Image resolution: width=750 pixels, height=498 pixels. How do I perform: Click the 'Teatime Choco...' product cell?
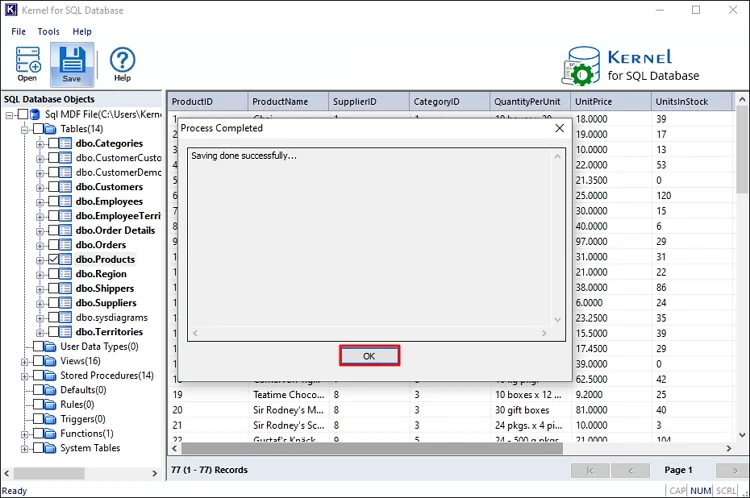point(289,395)
